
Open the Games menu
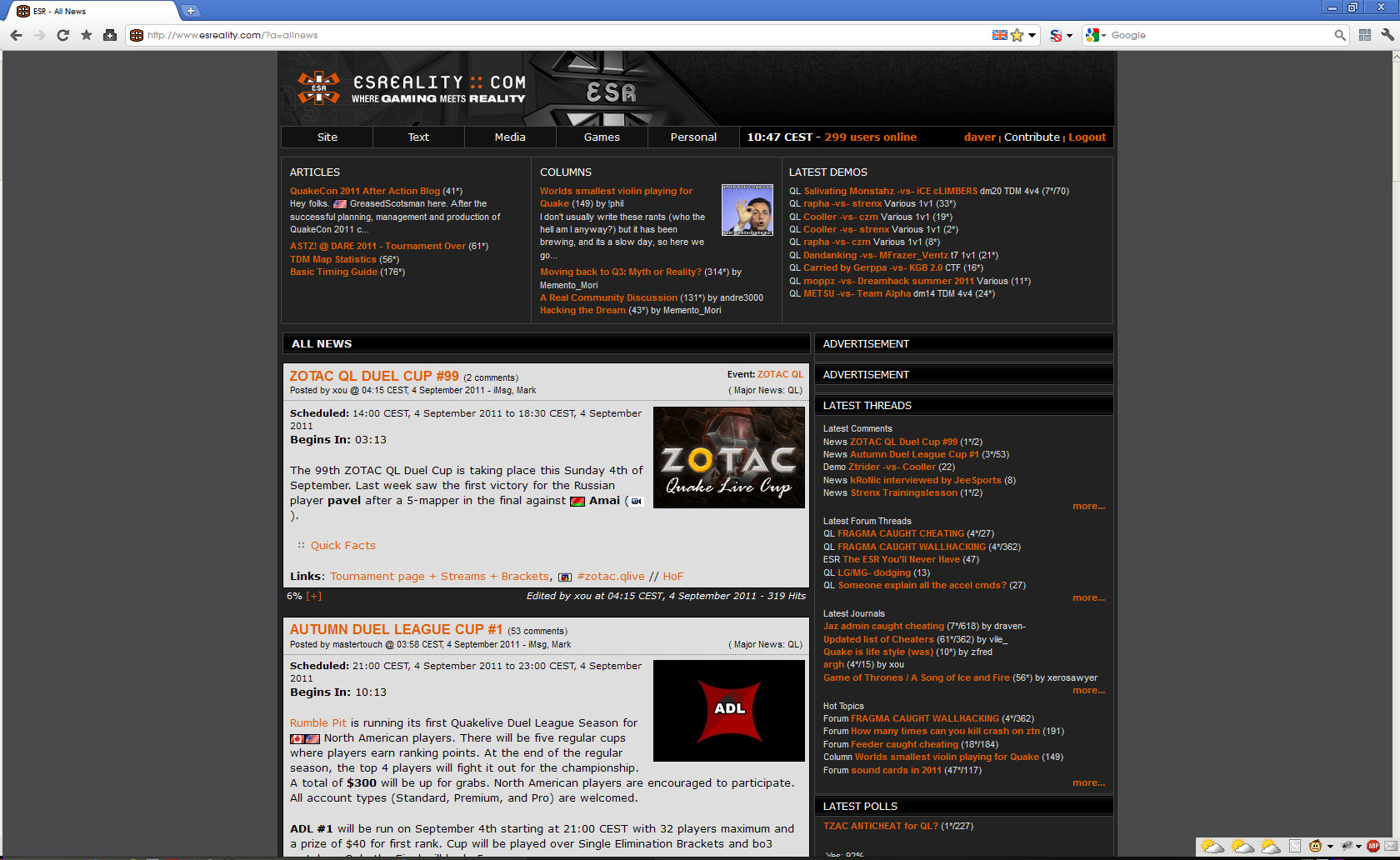[602, 137]
